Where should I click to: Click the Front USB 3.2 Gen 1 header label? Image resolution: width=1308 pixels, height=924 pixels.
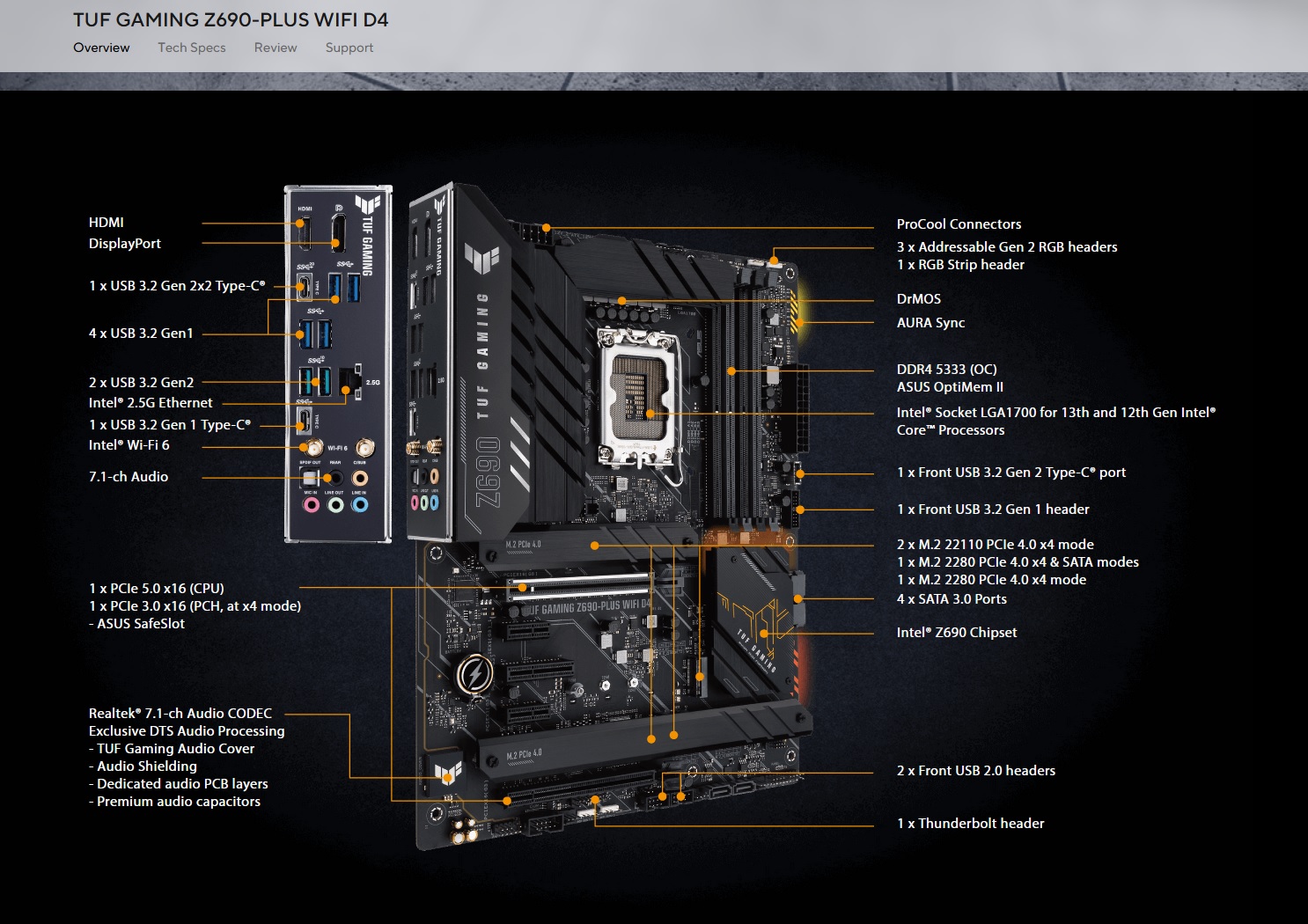(x=993, y=510)
